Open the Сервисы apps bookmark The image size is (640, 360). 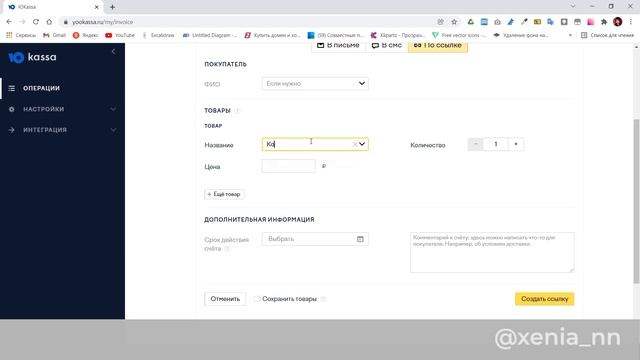tap(21, 35)
